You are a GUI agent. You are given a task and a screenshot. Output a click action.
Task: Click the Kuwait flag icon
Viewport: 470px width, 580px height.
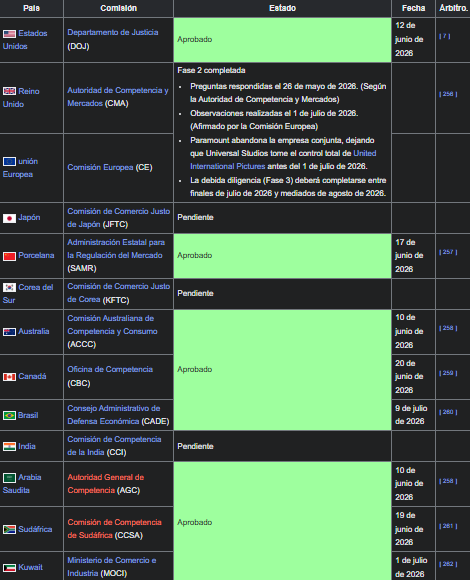coord(9,567)
